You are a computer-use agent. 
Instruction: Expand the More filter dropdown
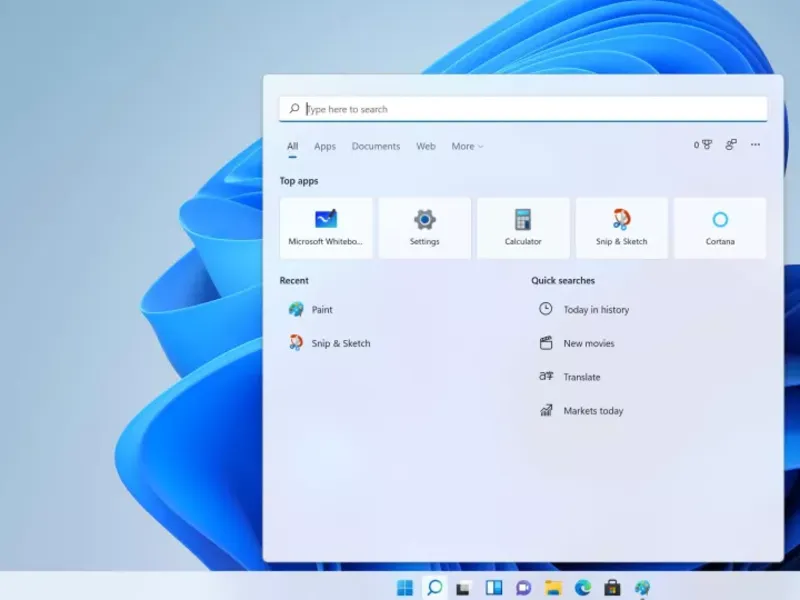click(x=466, y=146)
